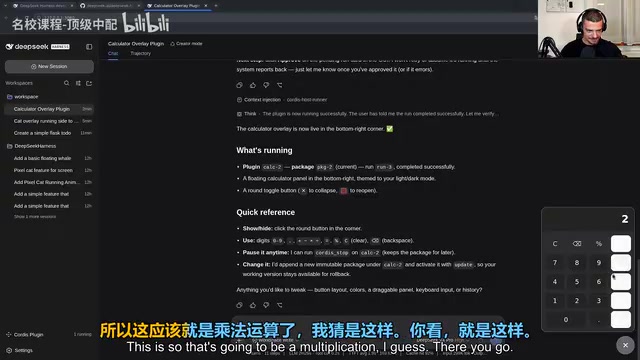
Task: Click calculator percent key
Action: (599, 244)
